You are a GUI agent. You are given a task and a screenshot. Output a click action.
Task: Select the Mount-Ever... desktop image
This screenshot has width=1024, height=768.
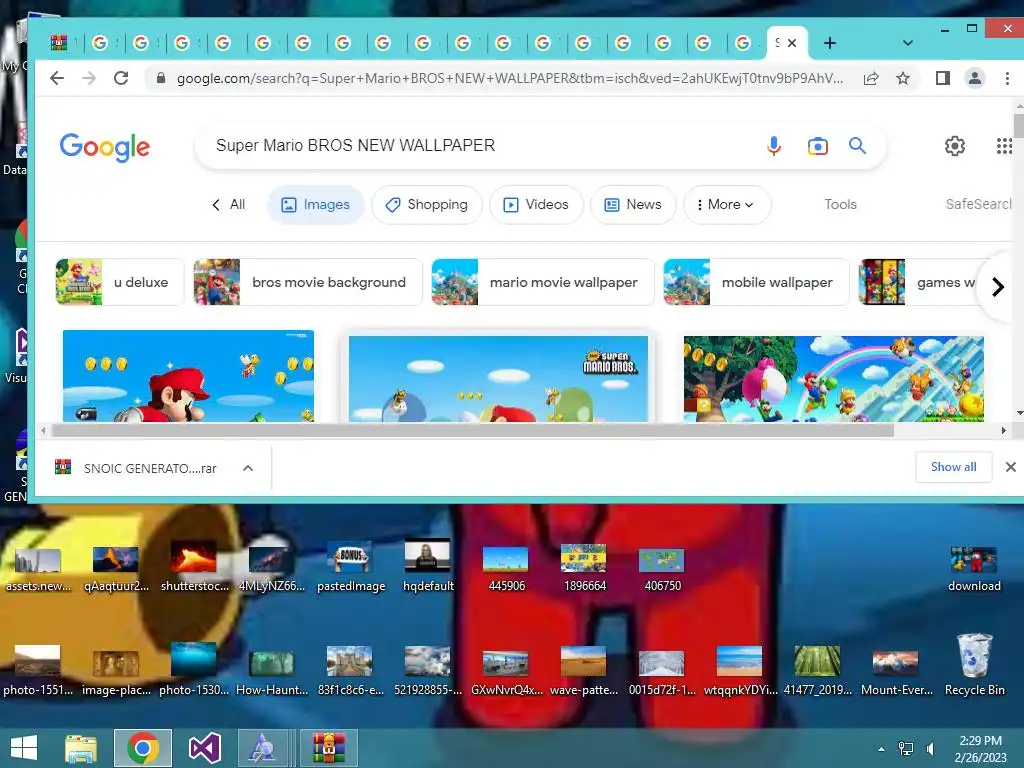pos(896,671)
